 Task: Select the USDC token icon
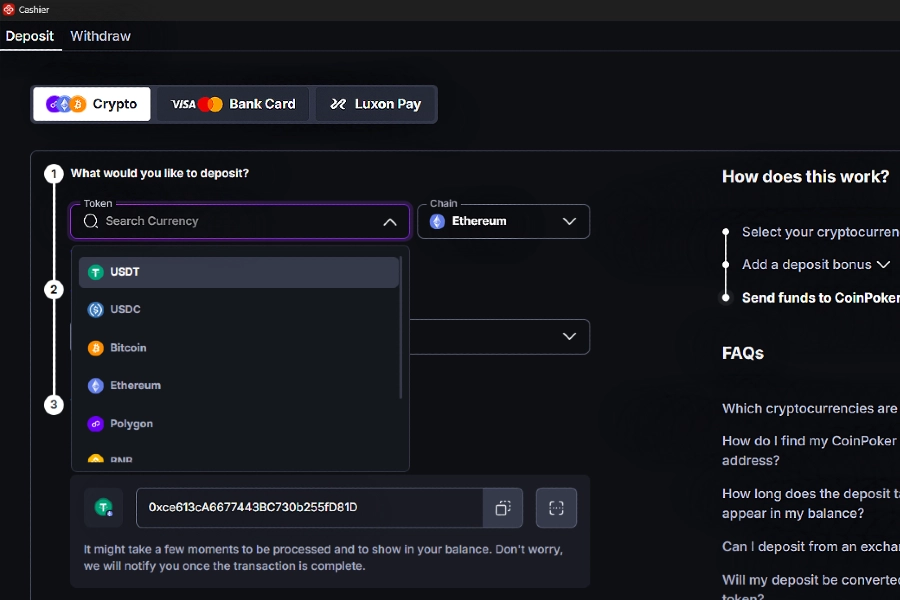click(x=98, y=309)
